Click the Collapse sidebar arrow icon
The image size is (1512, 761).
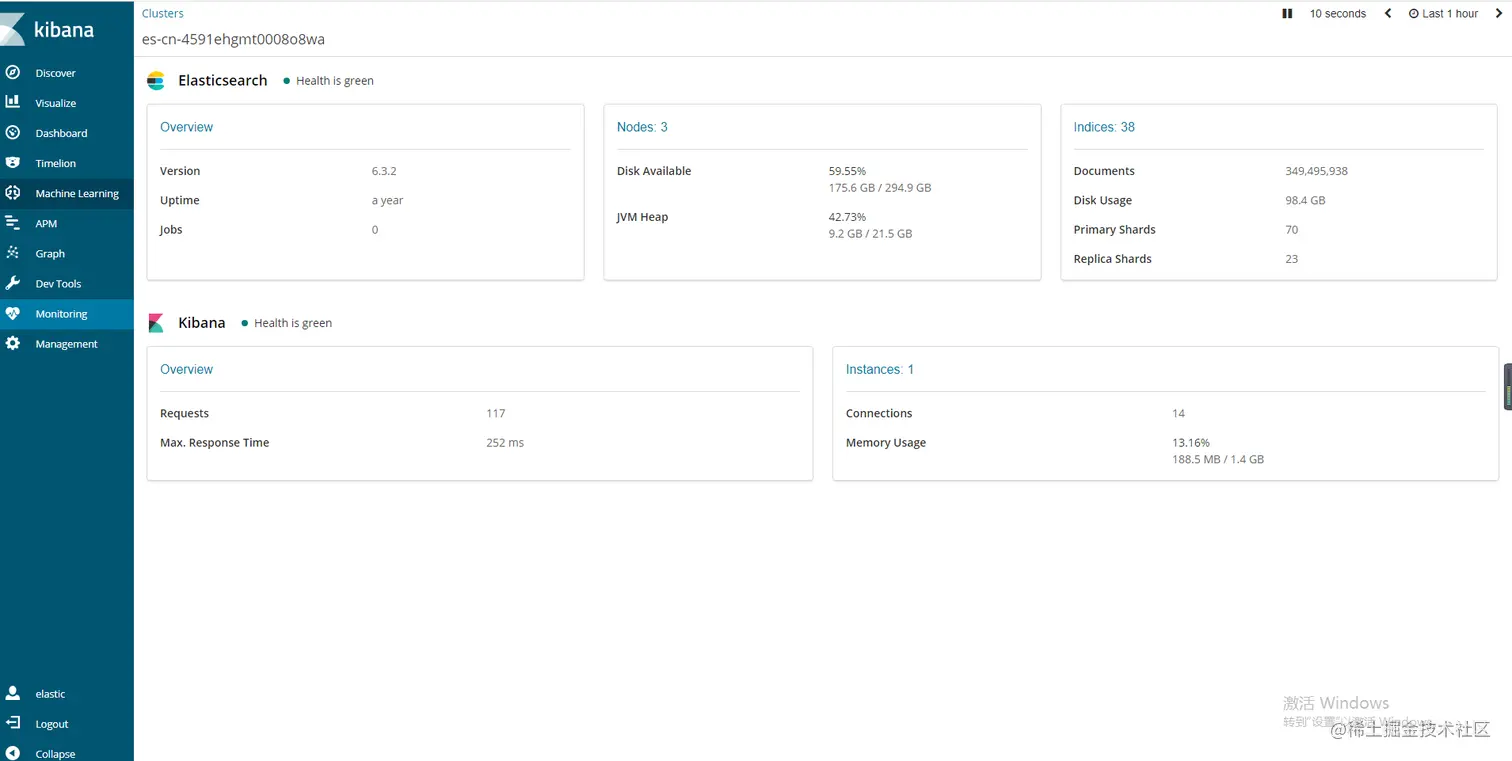coord(13,753)
